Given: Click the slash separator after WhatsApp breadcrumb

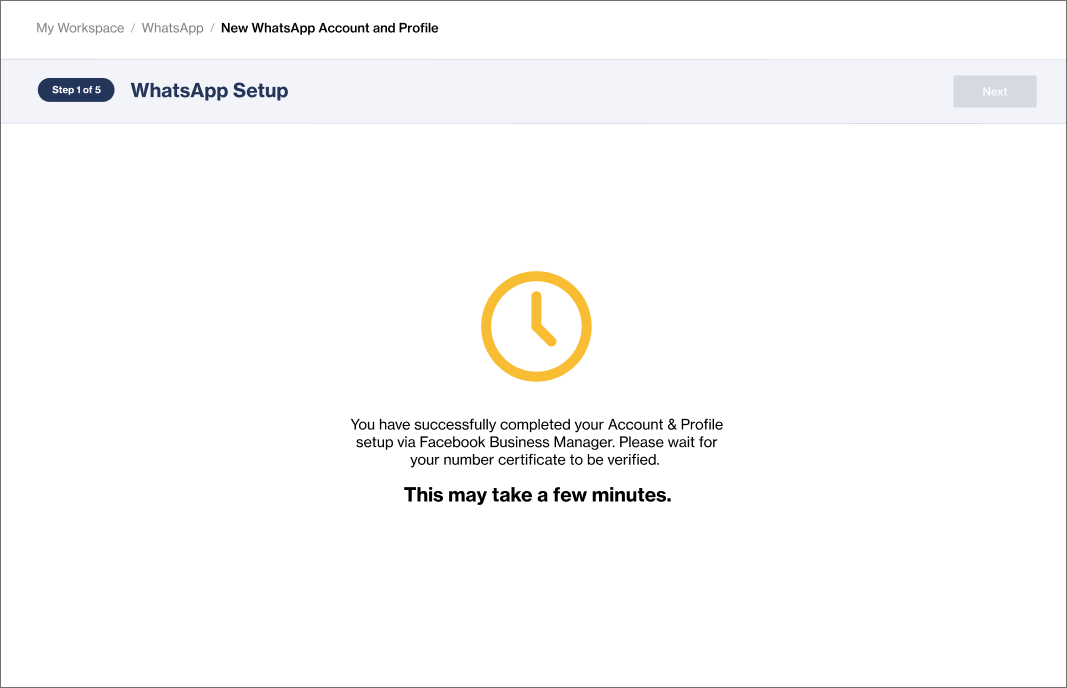Looking at the screenshot, I should pyautogui.click(x=212, y=28).
